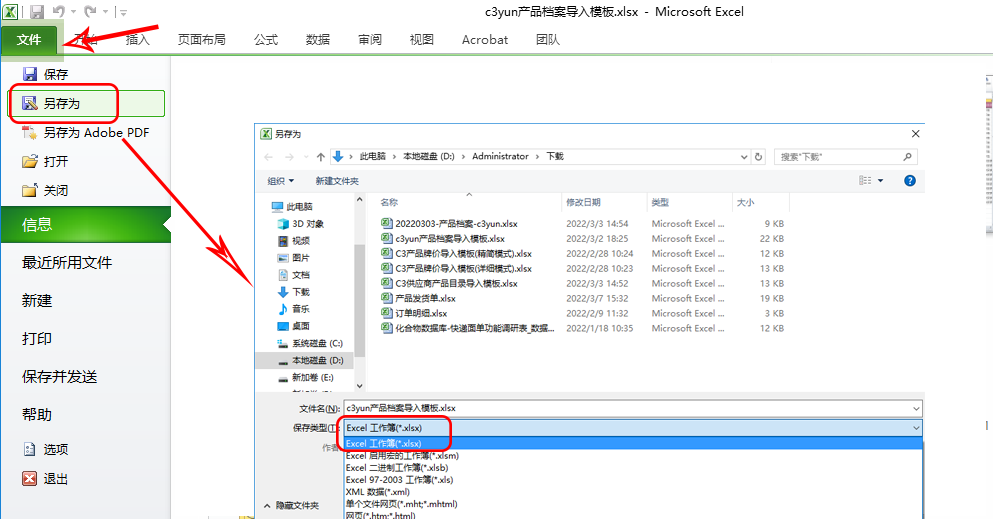This screenshot has width=993, height=519.
Task: Sort files by 修改日期 column
Action: coord(604,203)
